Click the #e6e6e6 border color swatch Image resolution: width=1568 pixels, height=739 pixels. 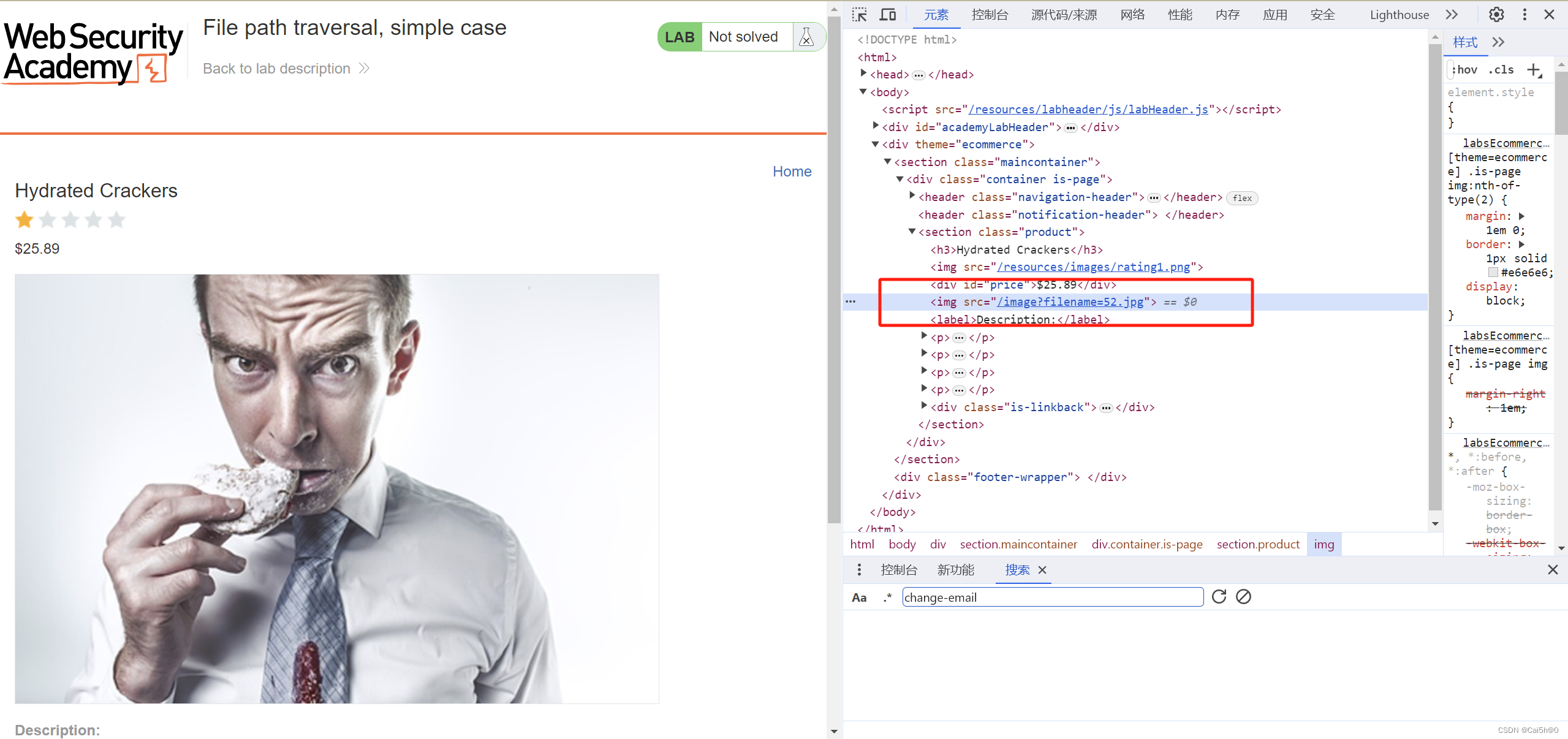[1493, 273]
